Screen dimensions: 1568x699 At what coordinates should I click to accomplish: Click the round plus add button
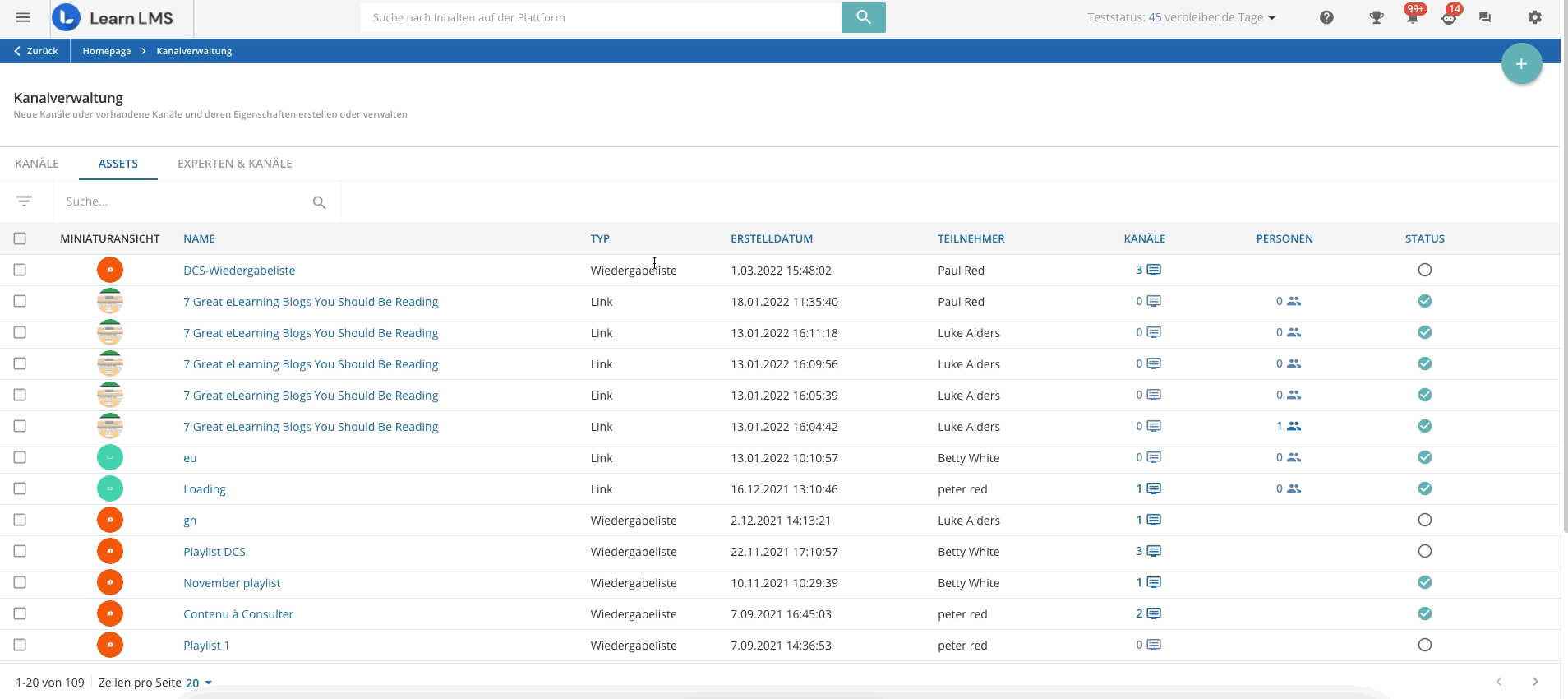(1521, 64)
